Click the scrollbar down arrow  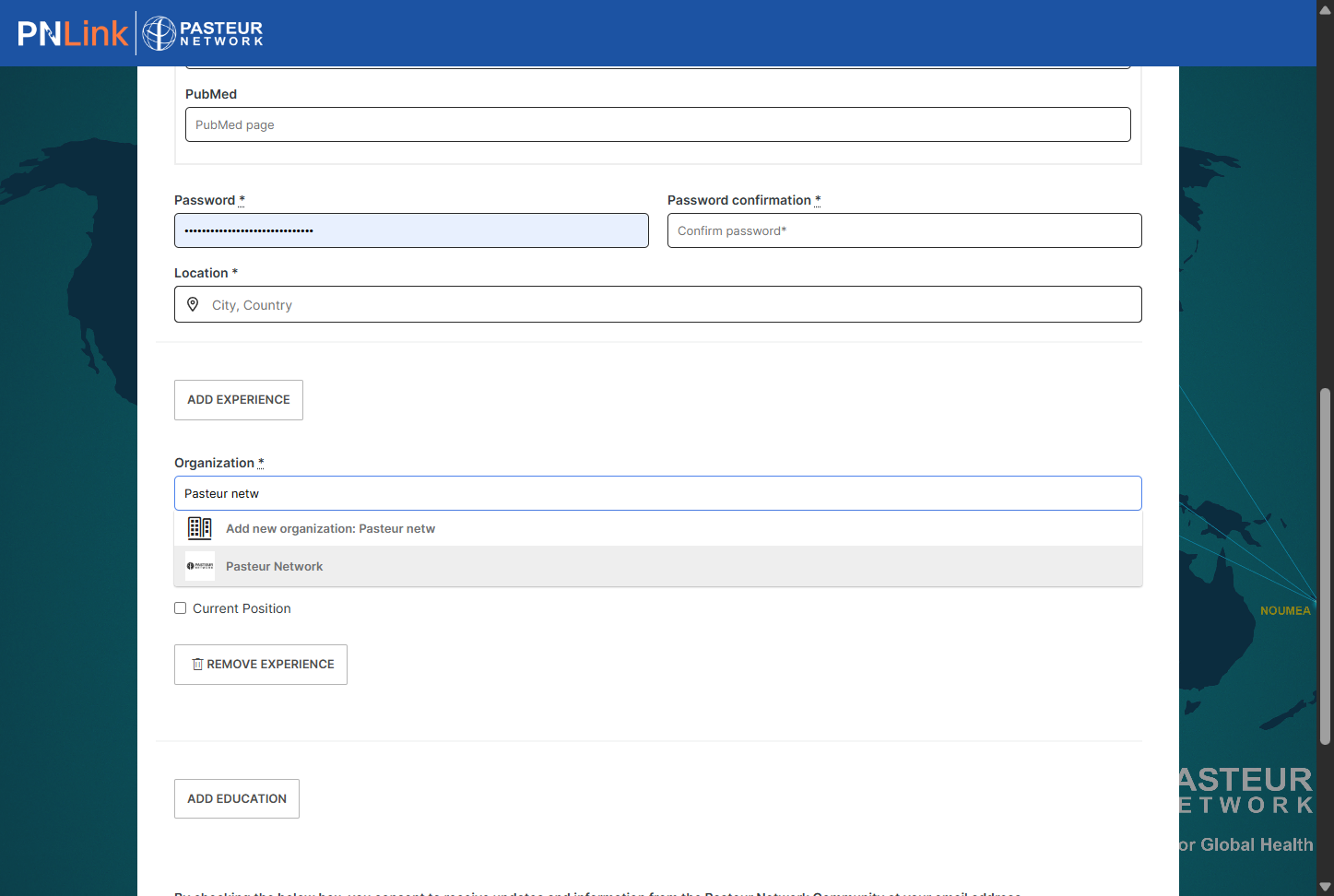(x=1325, y=887)
